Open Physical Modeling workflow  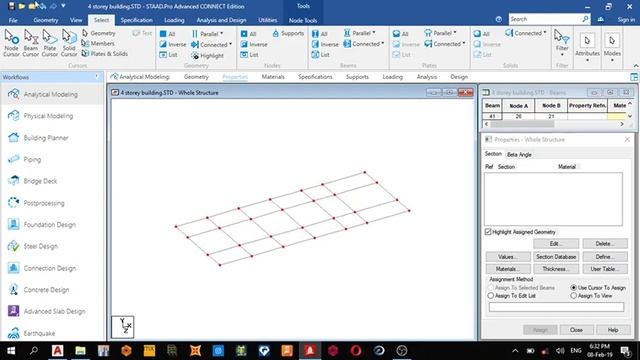coord(52,116)
